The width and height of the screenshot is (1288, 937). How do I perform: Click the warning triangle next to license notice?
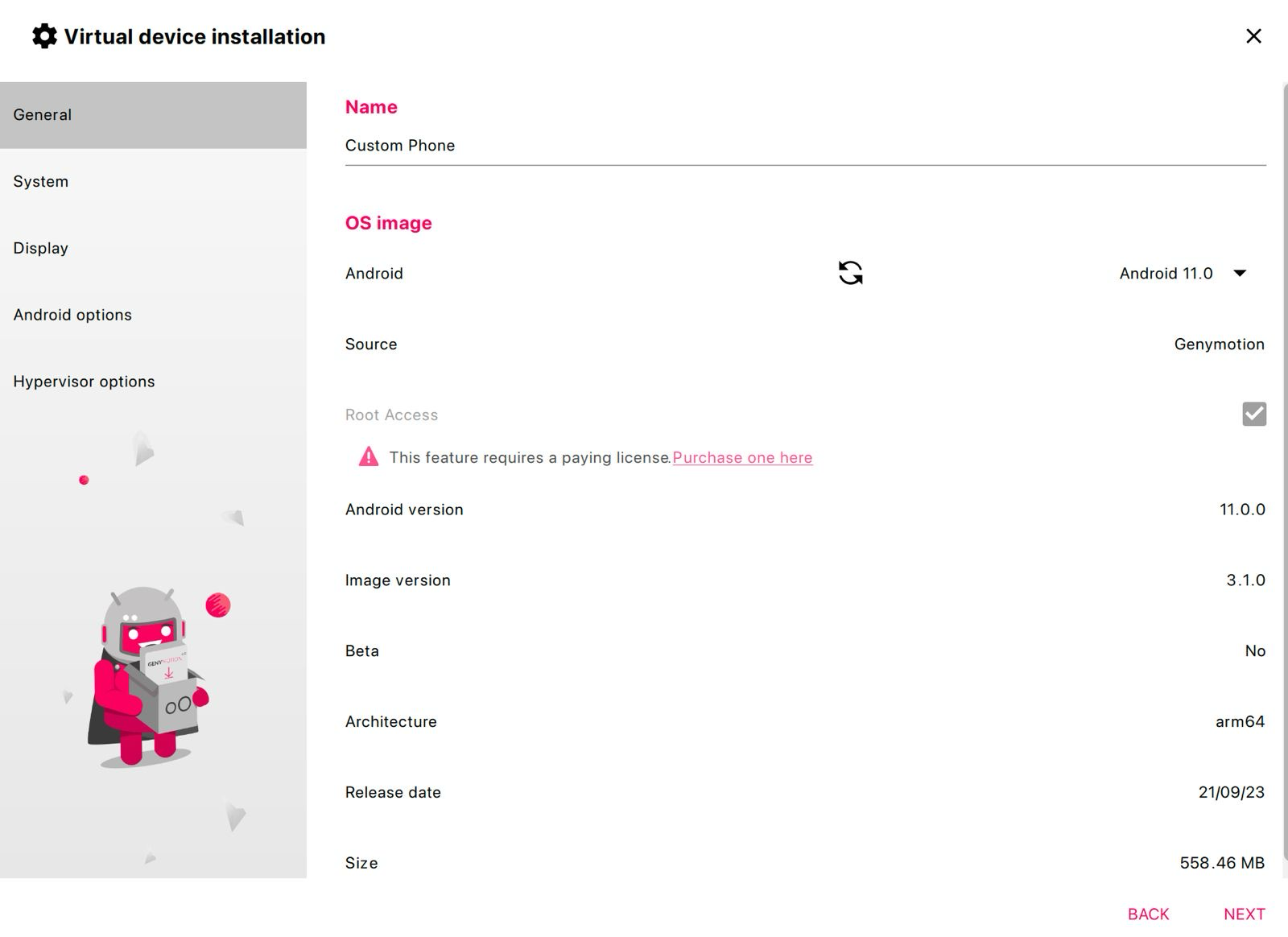[x=367, y=456]
